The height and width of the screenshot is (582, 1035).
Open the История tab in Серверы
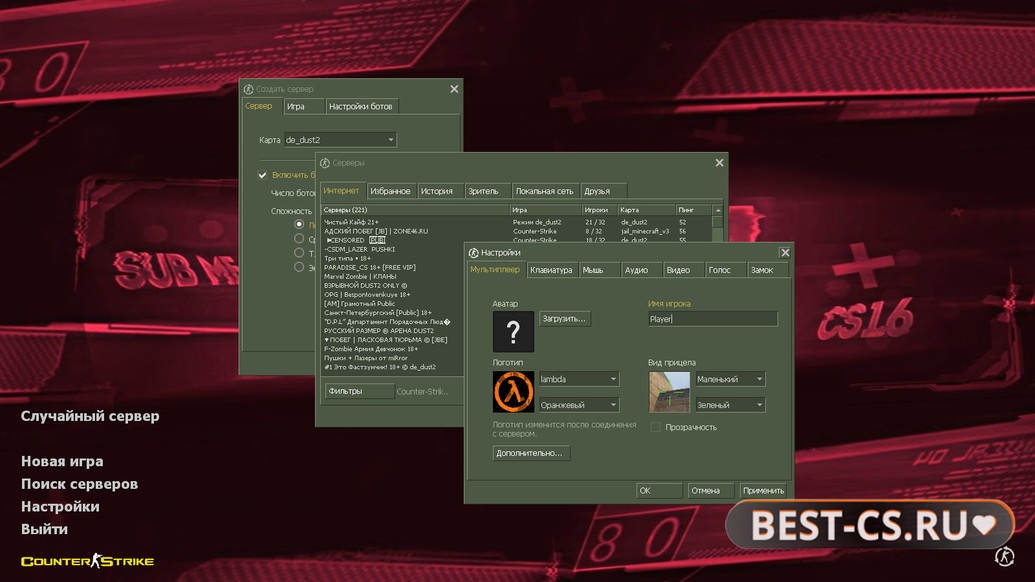pyautogui.click(x=438, y=191)
